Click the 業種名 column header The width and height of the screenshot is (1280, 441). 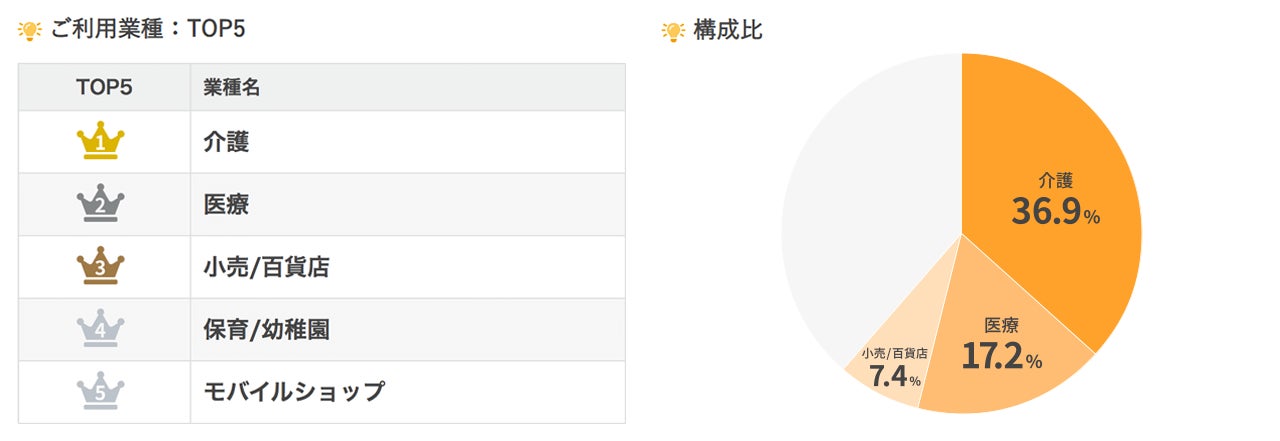(231, 88)
